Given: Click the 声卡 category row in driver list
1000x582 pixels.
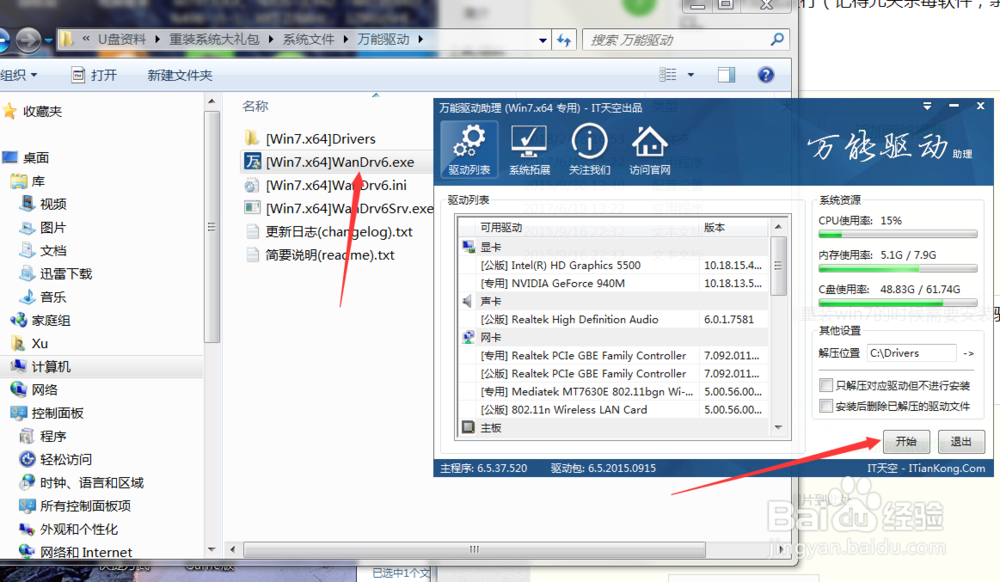Looking at the screenshot, I should point(614,301).
